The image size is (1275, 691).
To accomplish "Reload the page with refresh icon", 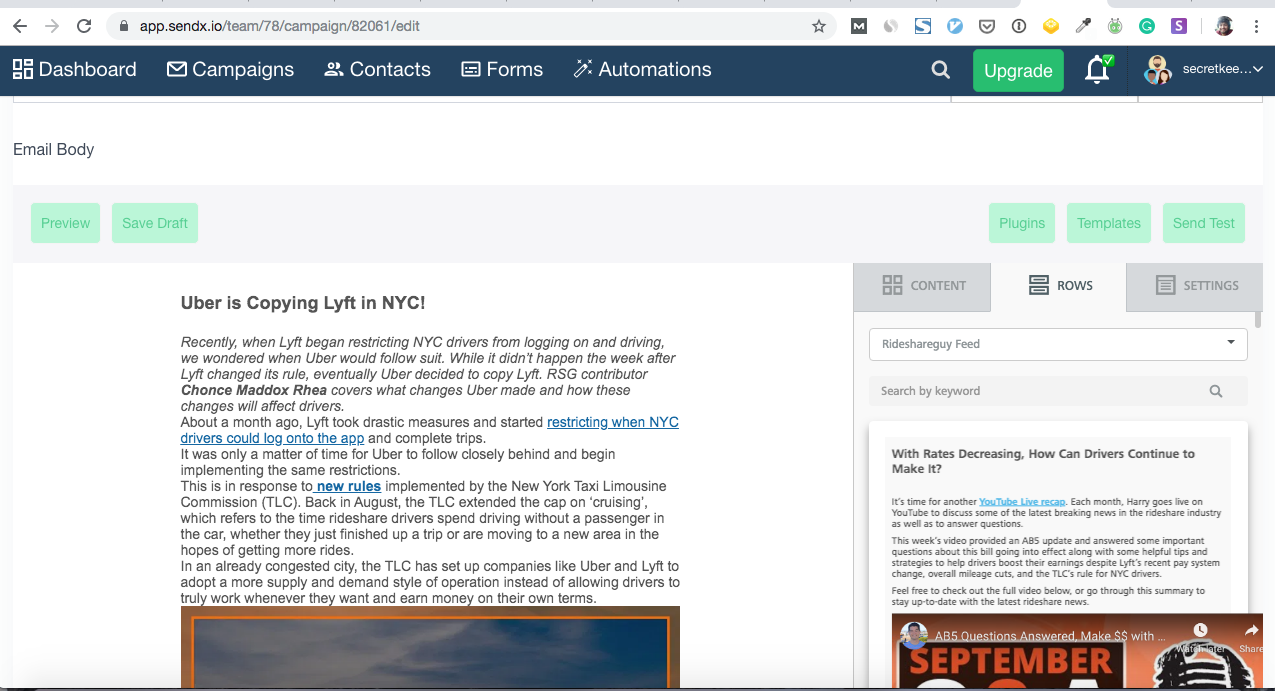I will coord(84,26).
